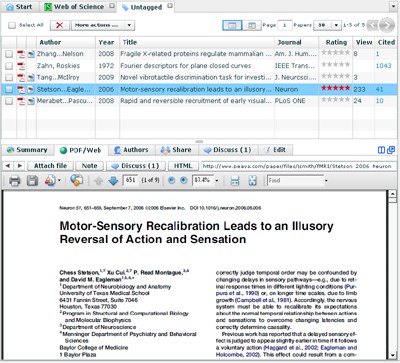This screenshot has height=363, width=400.
Task: Expand the PDF export tool dropdown arrow
Action: click(59, 181)
